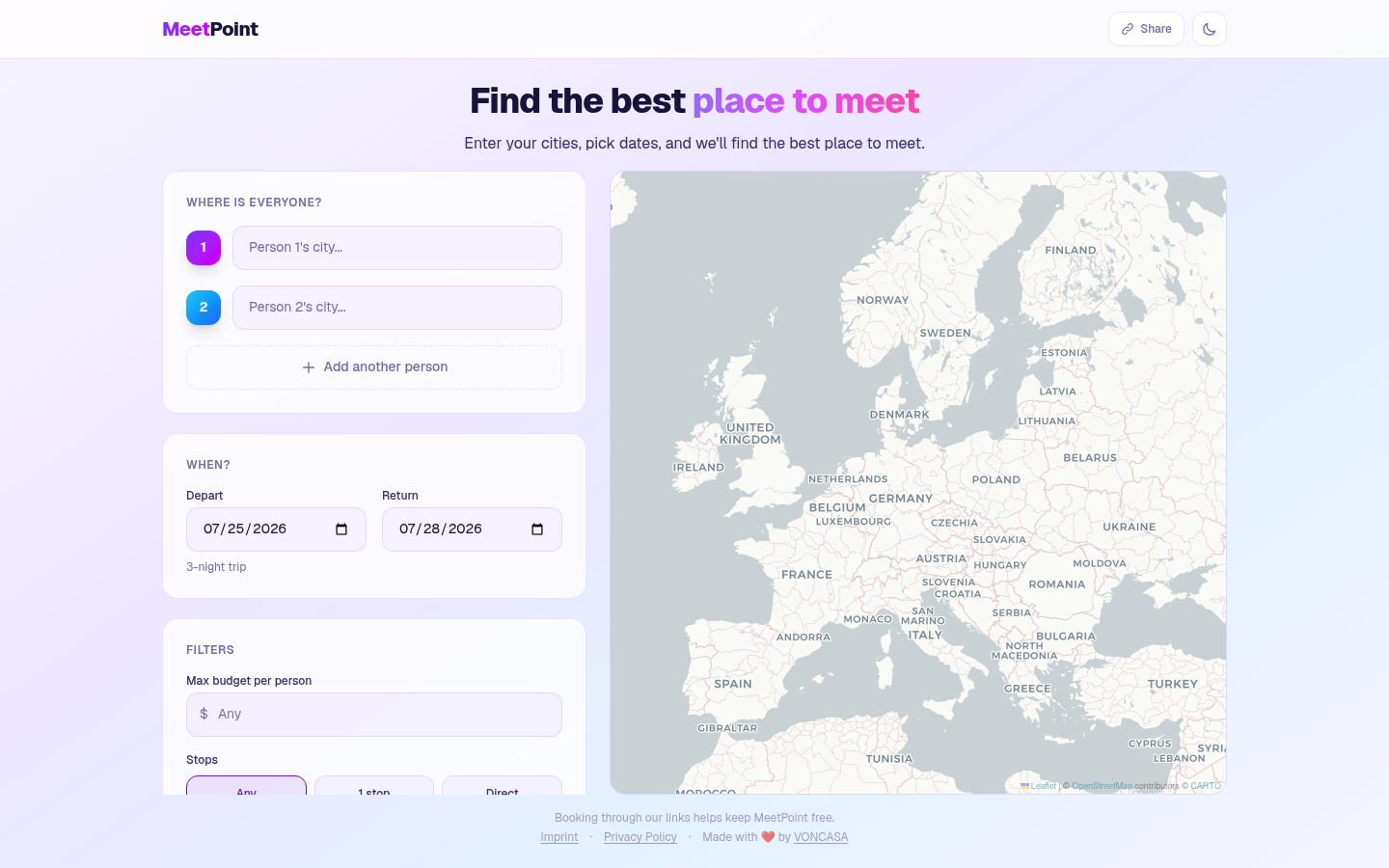Screen dimensions: 1389x868
Task: Open the Imprint link
Action: click(559, 837)
